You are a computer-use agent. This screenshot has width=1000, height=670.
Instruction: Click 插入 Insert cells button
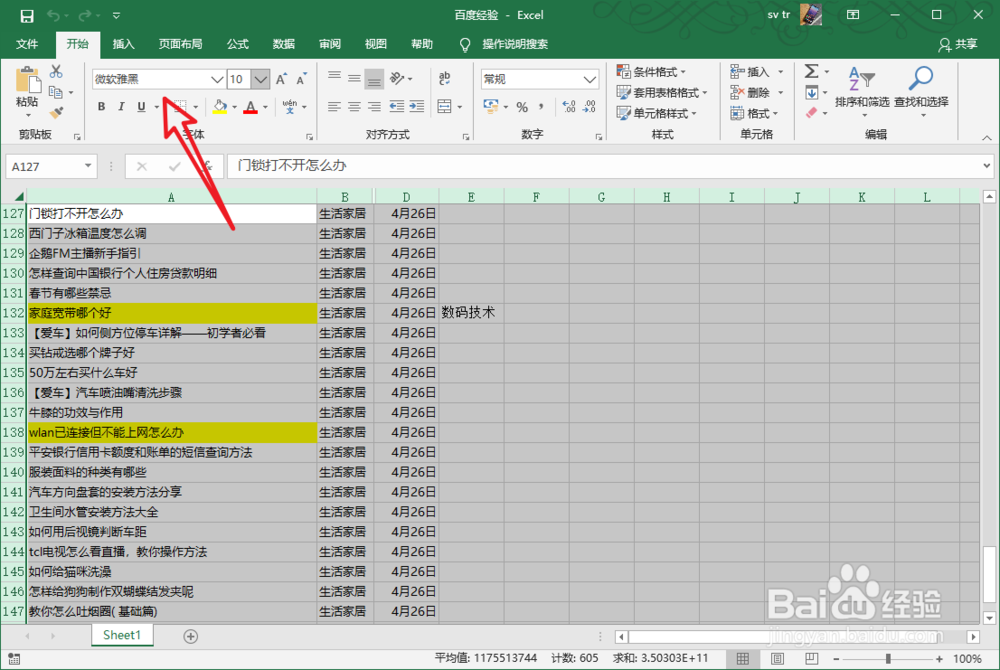coord(750,71)
